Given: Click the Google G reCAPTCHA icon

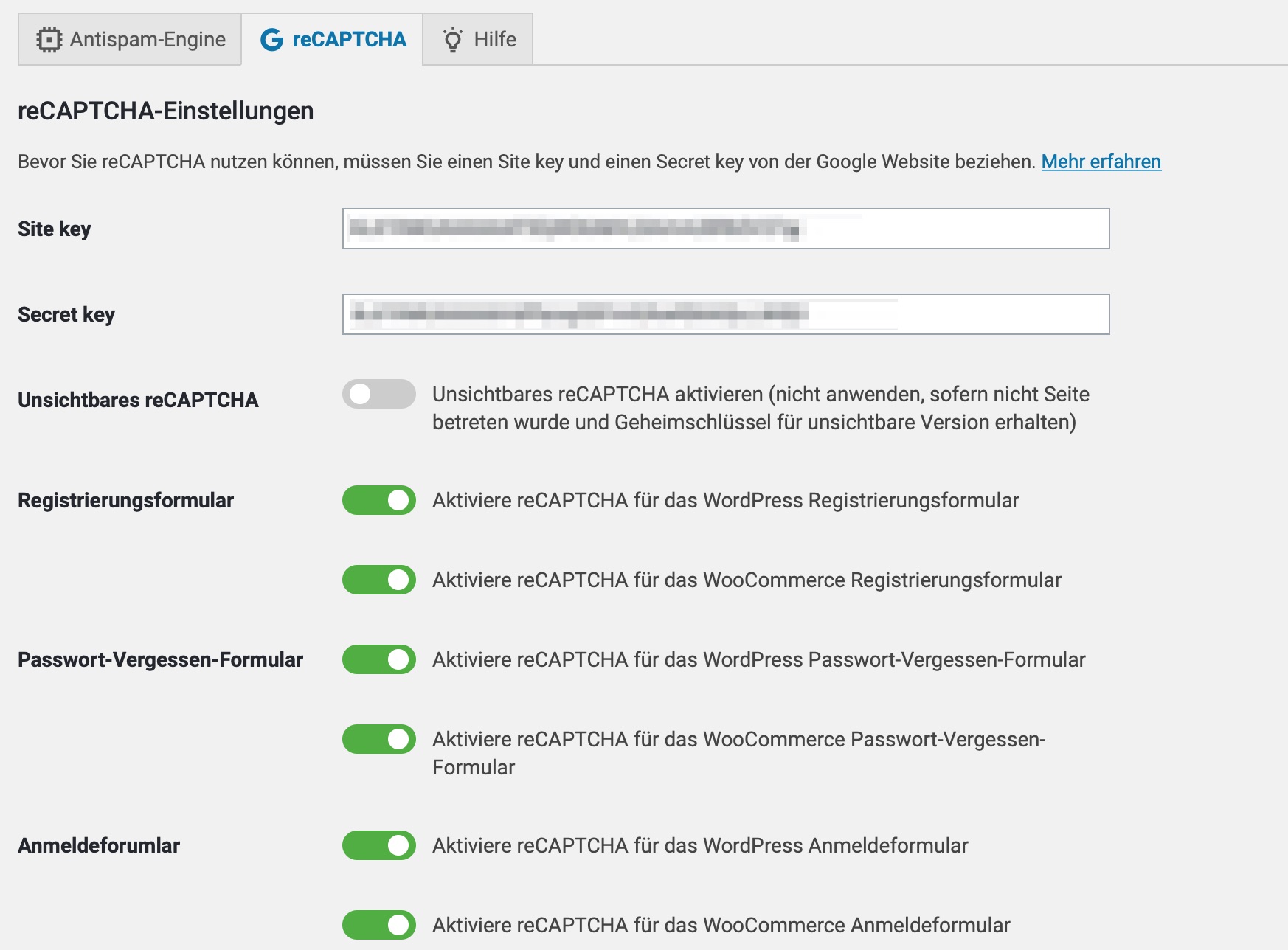Looking at the screenshot, I should pos(271,39).
